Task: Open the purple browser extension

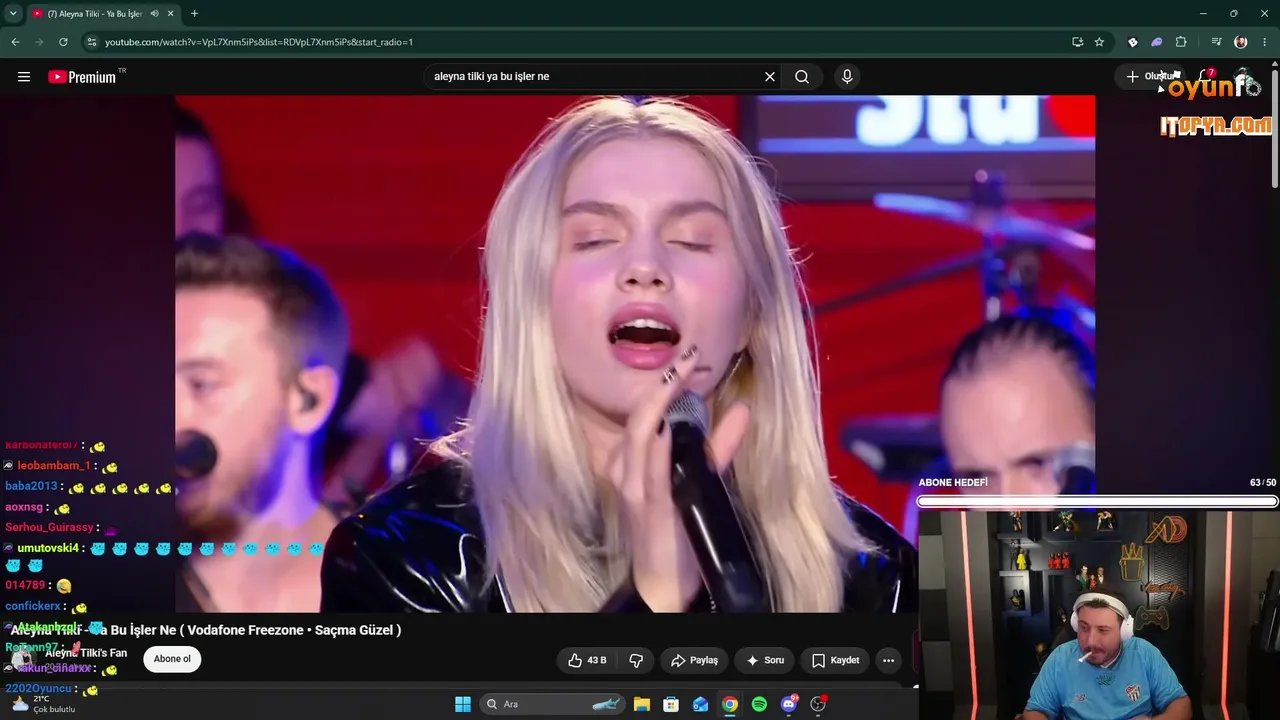Action: click(1157, 42)
